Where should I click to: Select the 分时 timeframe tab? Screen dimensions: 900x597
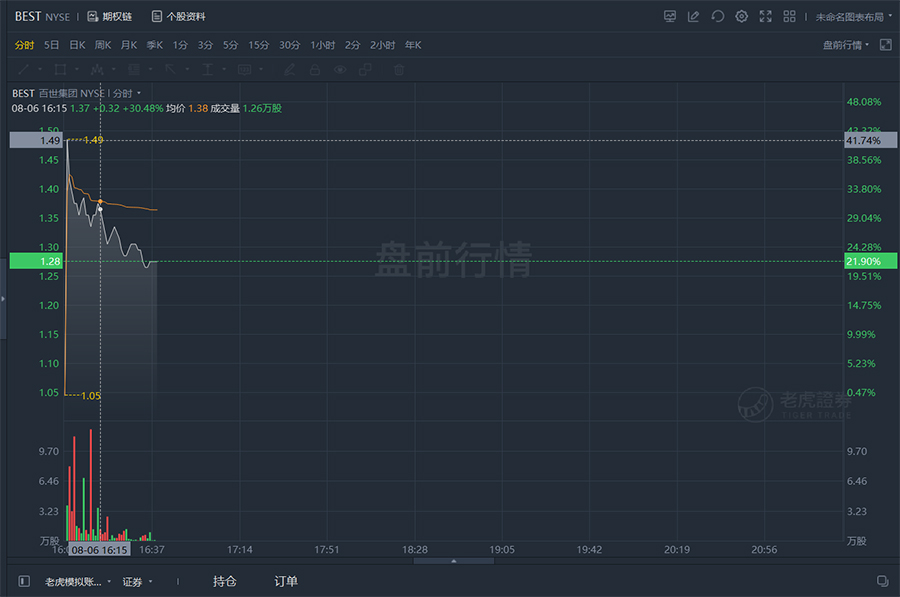[x=24, y=45]
